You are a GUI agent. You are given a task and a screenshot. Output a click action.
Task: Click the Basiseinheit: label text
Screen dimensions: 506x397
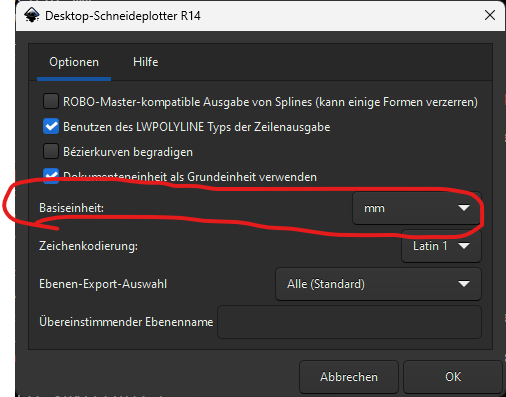point(71,208)
